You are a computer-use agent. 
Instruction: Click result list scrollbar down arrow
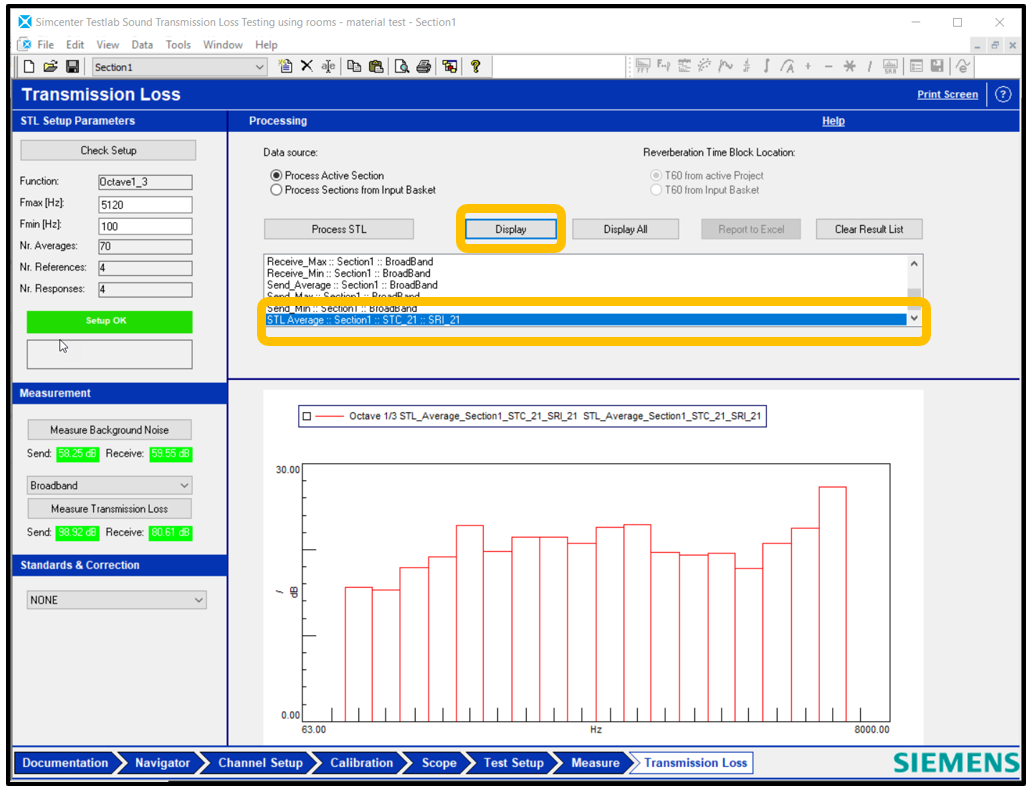click(914, 319)
